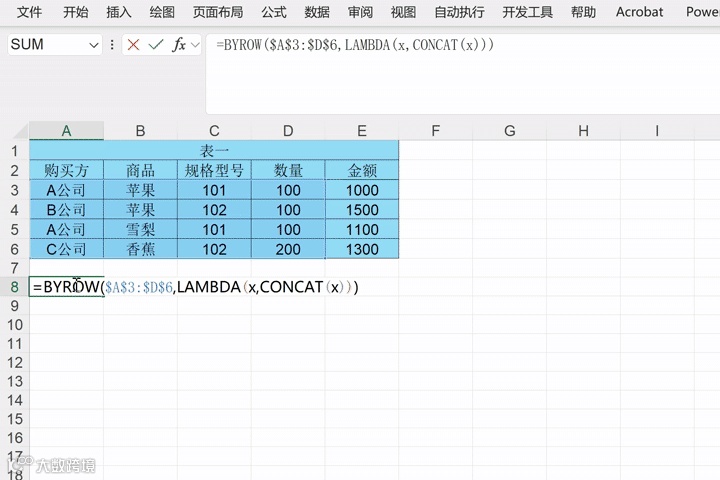Select row 8 header
Viewport: 720px width, 480px height.
coord(15,287)
